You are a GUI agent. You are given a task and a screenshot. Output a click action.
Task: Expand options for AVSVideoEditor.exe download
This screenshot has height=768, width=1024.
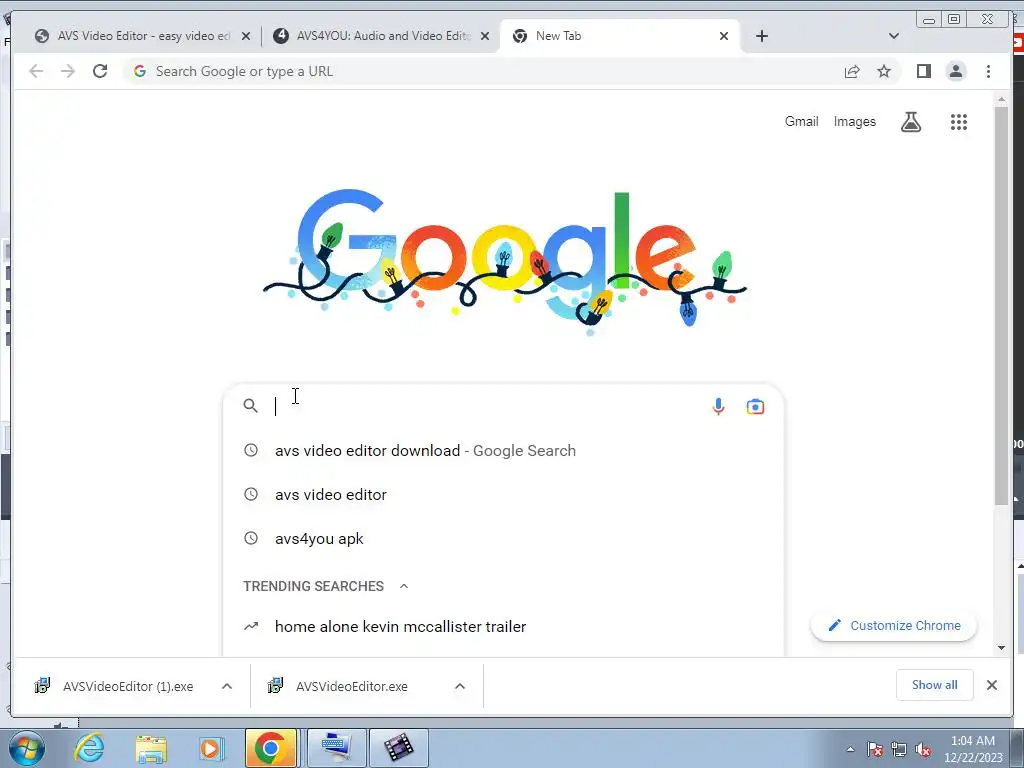pos(460,686)
